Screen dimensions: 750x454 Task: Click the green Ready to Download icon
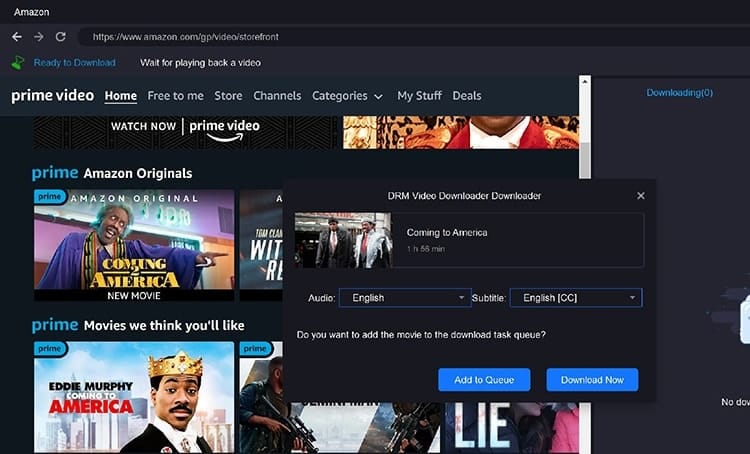[18, 63]
